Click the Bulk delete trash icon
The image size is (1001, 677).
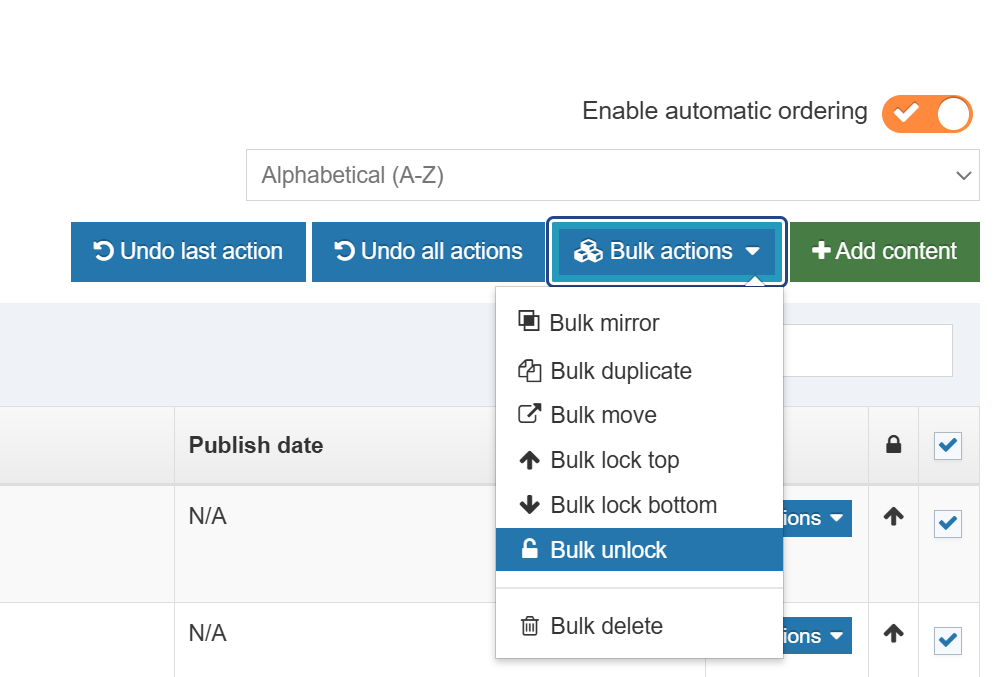pos(529,627)
